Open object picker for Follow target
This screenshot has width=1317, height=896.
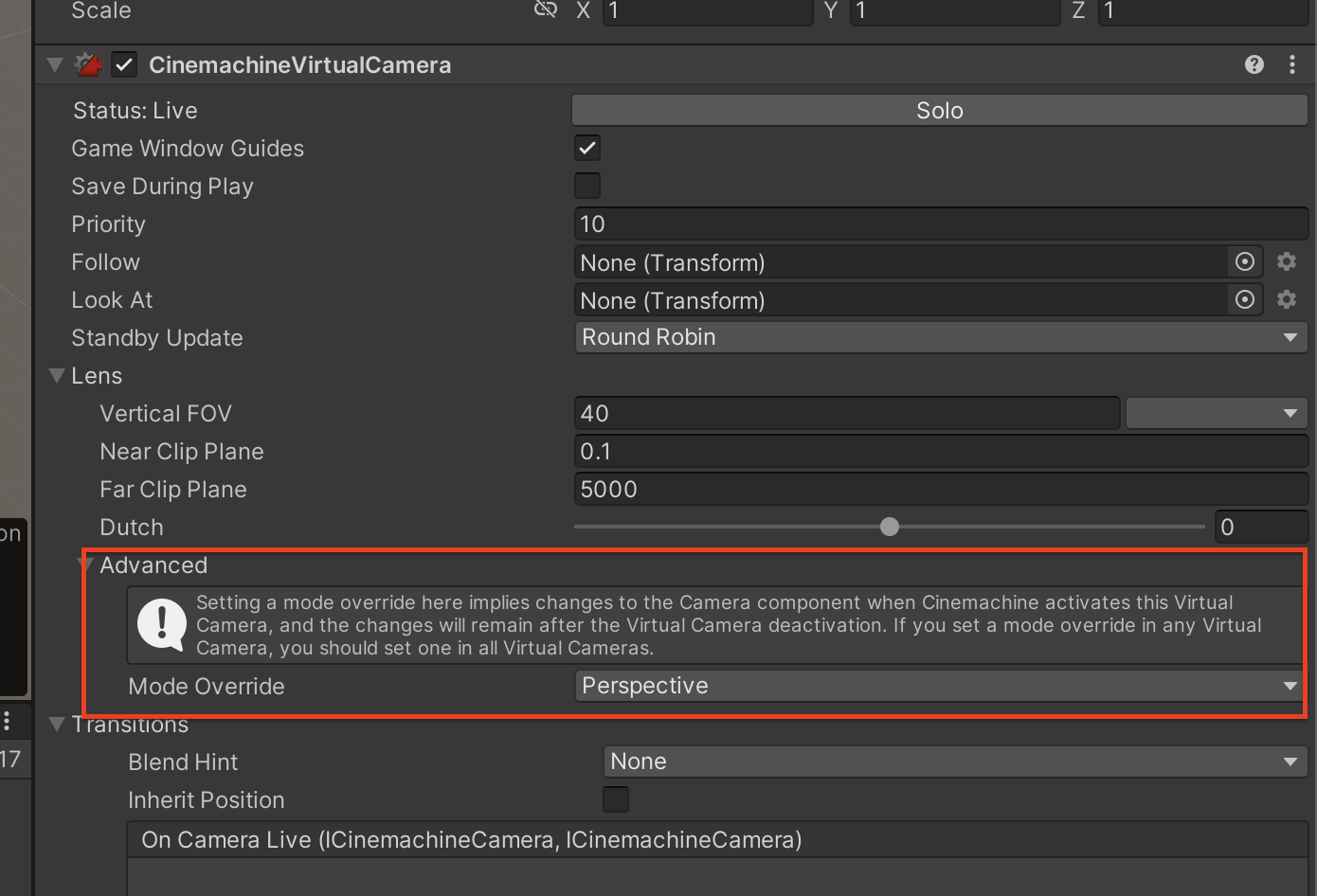[1245, 261]
